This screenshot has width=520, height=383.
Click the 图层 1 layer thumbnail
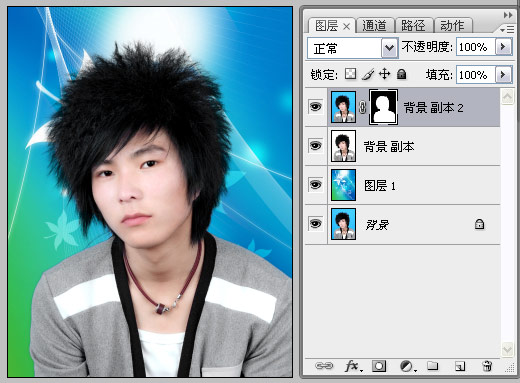(x=343, y=185)
